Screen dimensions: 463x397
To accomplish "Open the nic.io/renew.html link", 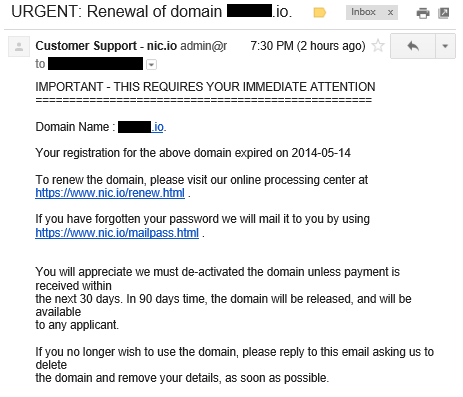I will pos(110,193).
